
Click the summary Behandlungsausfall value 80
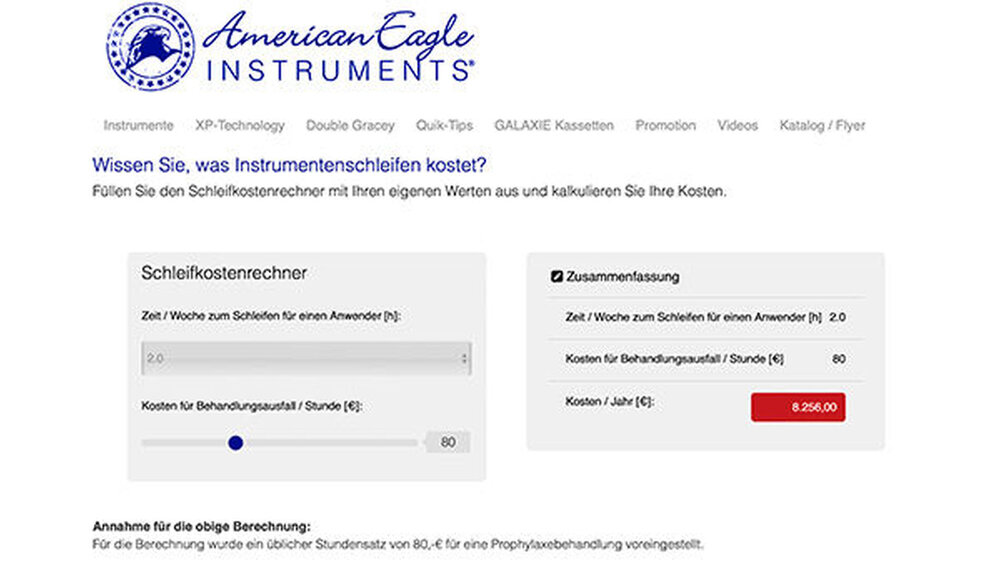(x=838, y=358)
